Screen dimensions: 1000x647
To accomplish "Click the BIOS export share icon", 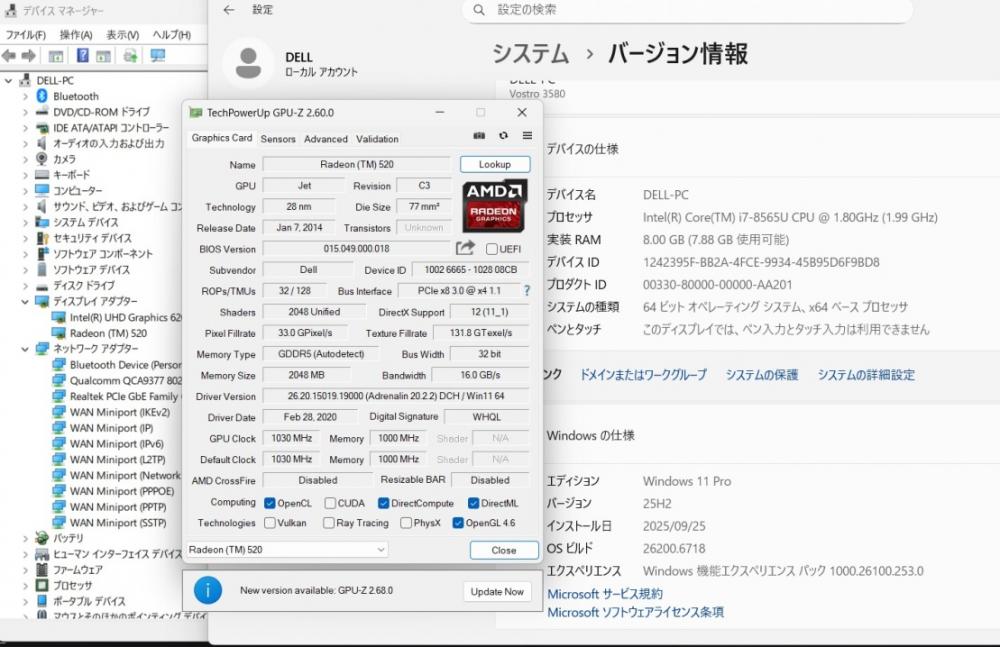I will pos(465,248).
